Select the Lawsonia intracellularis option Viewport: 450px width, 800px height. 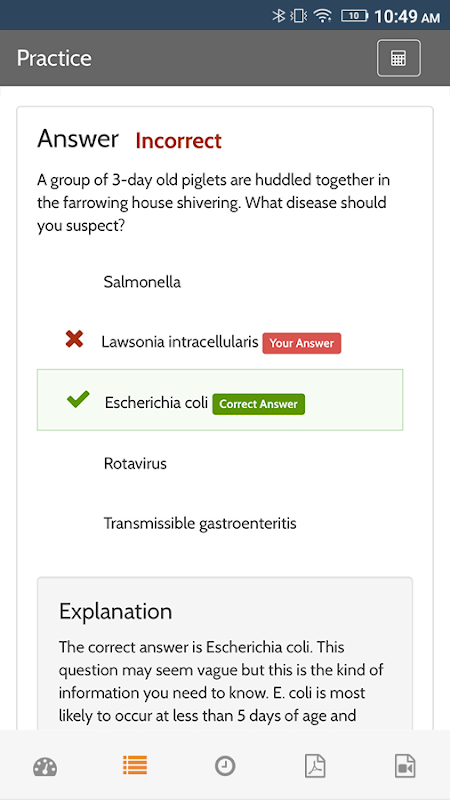pos(180,342)
